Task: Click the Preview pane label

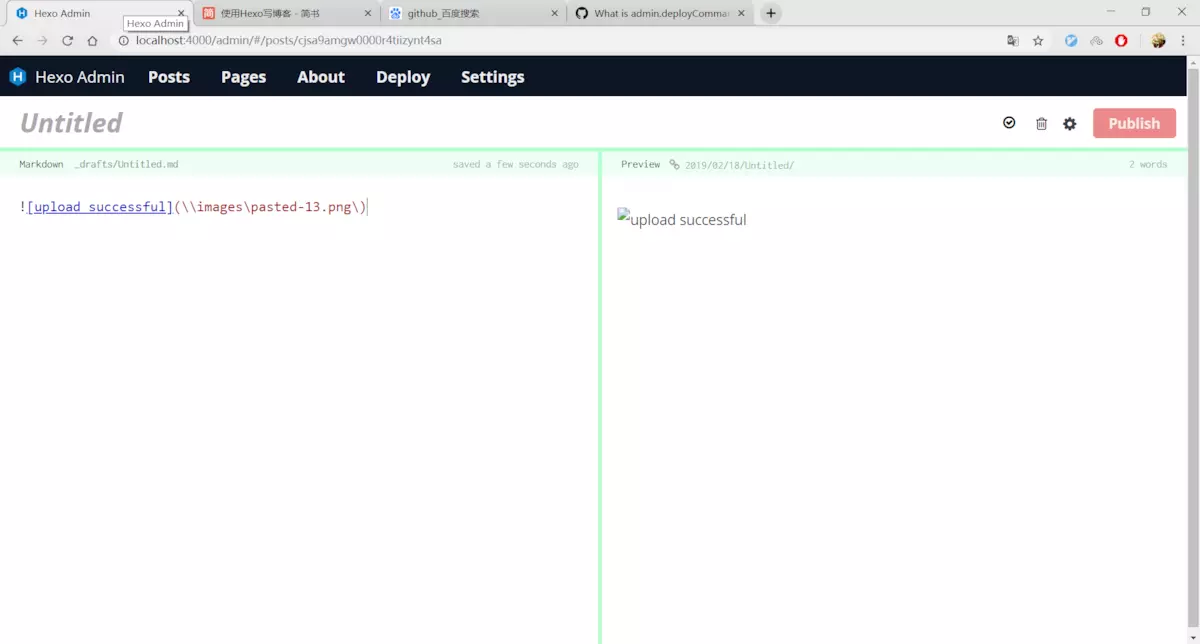Action: [640, 164]
